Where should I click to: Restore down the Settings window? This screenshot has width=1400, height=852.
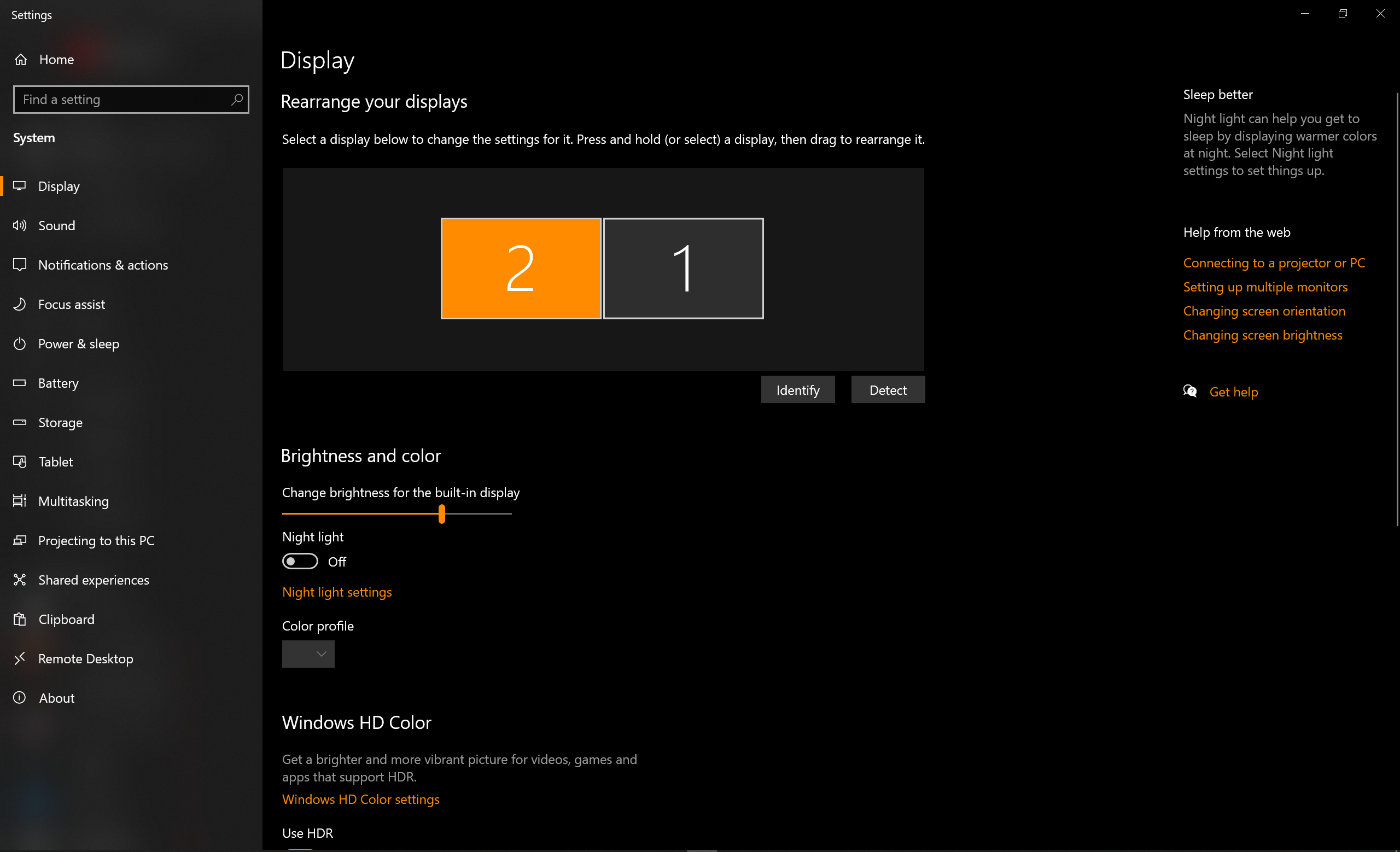(x=1343, y=14)
